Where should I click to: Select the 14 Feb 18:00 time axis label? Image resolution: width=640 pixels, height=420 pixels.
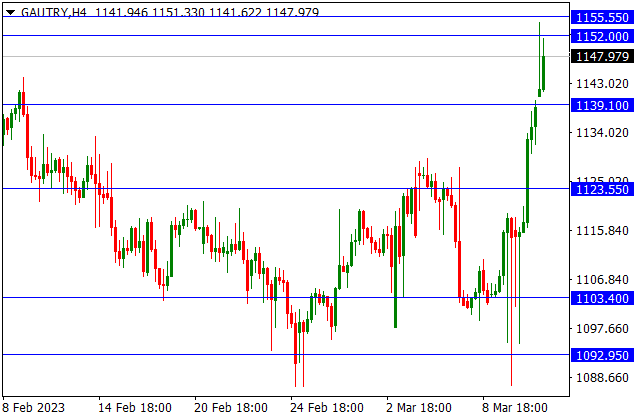pos(135,407)
